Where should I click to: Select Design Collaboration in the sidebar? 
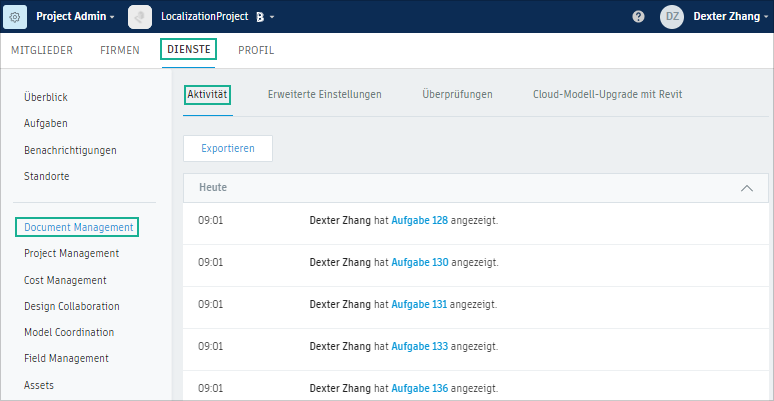(x=72, y=306)
